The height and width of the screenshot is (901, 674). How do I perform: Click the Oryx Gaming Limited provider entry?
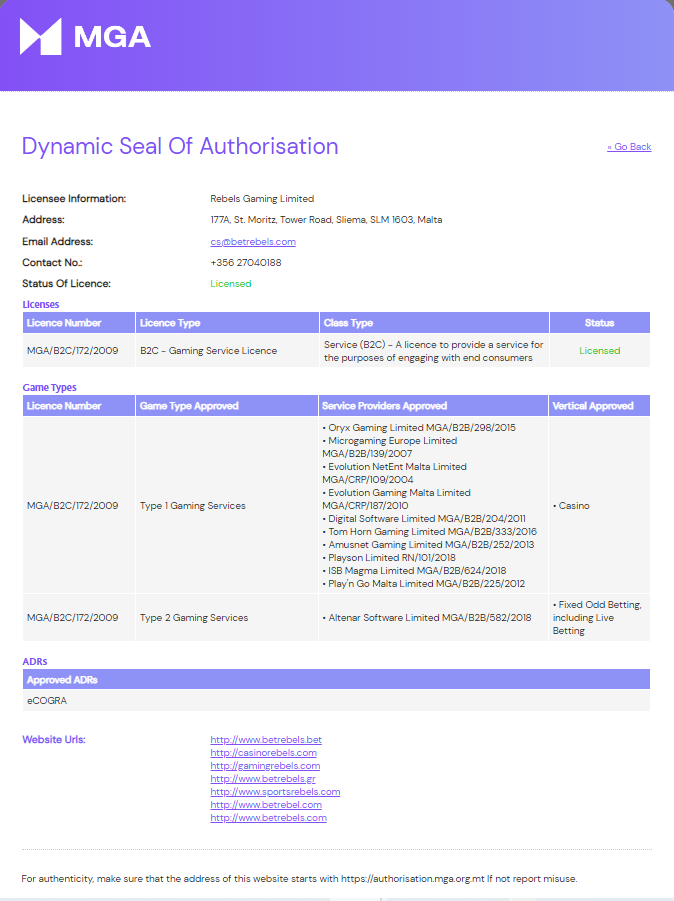[419, 428]
